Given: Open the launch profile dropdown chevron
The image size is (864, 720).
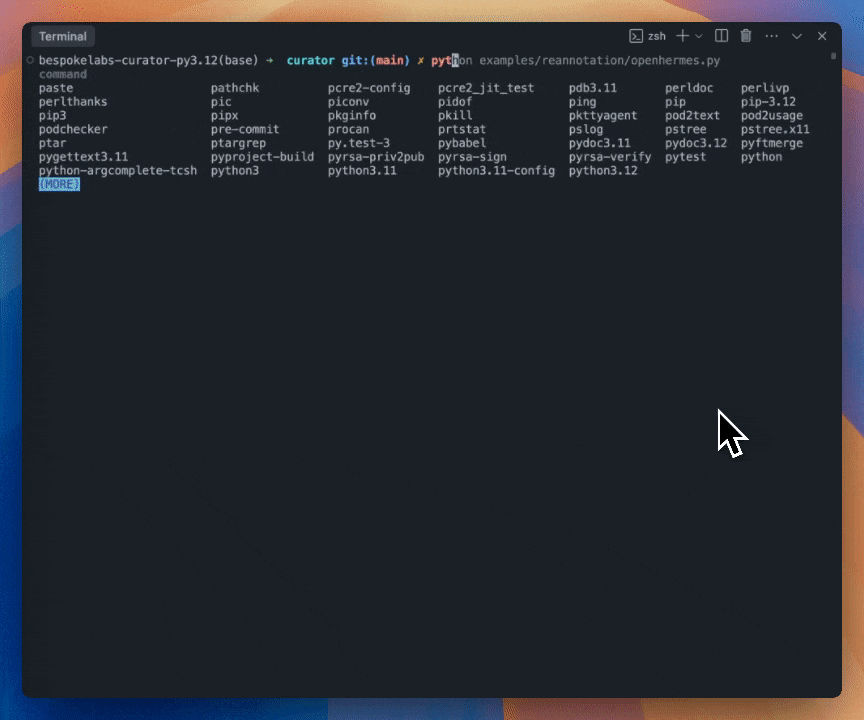Looking at the screenshot, I should pyautogui.click(x=698, y=36).
